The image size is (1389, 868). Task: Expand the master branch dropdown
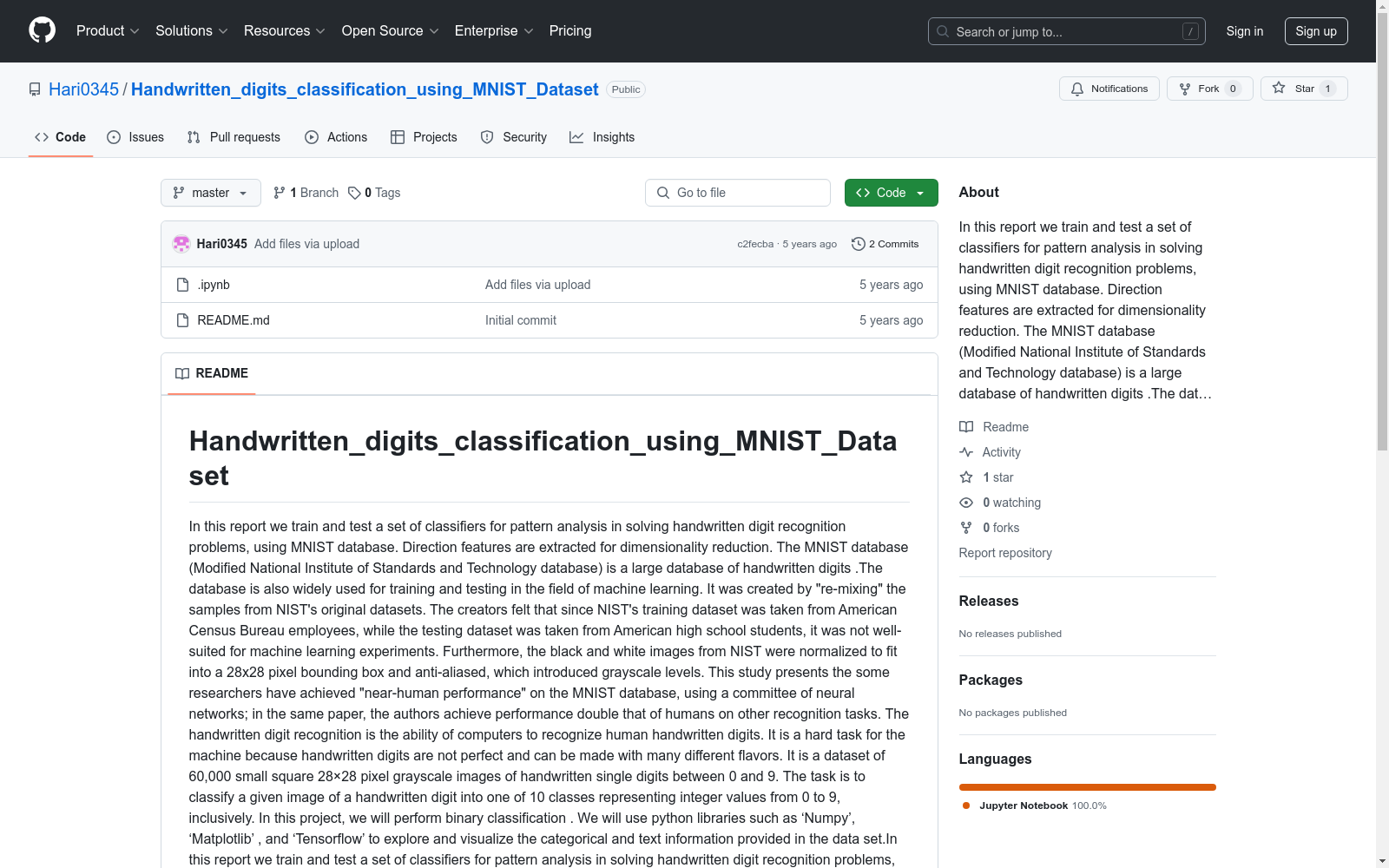click(x=211, y=193)
